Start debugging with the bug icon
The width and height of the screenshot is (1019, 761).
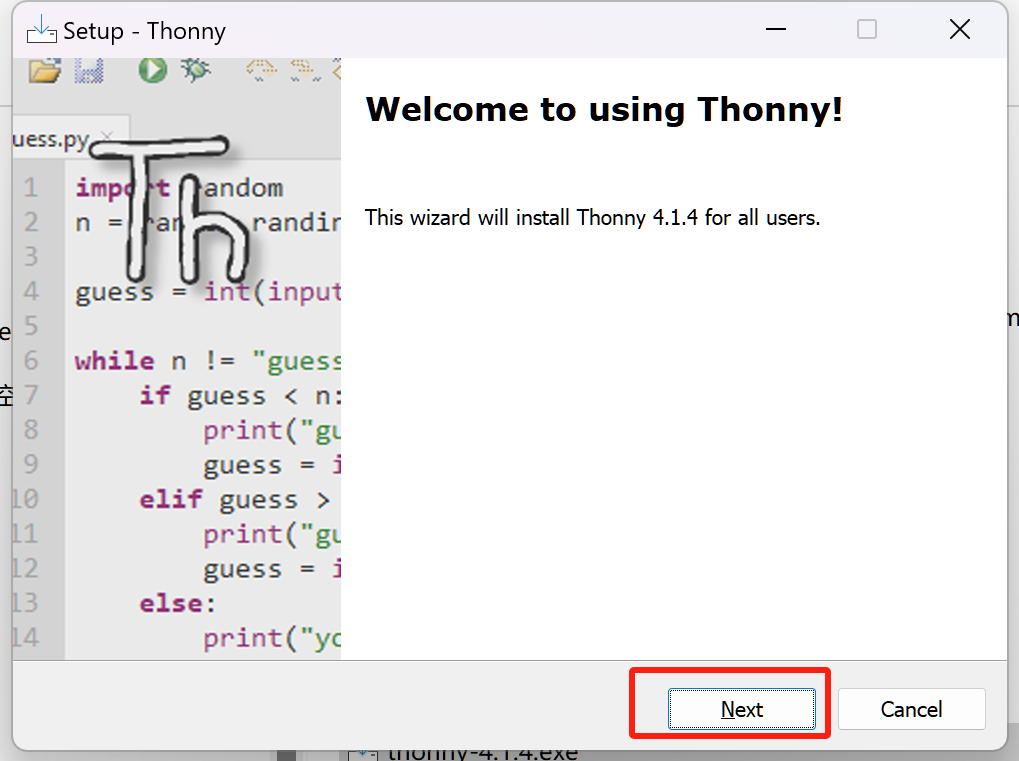coord(196,70)
